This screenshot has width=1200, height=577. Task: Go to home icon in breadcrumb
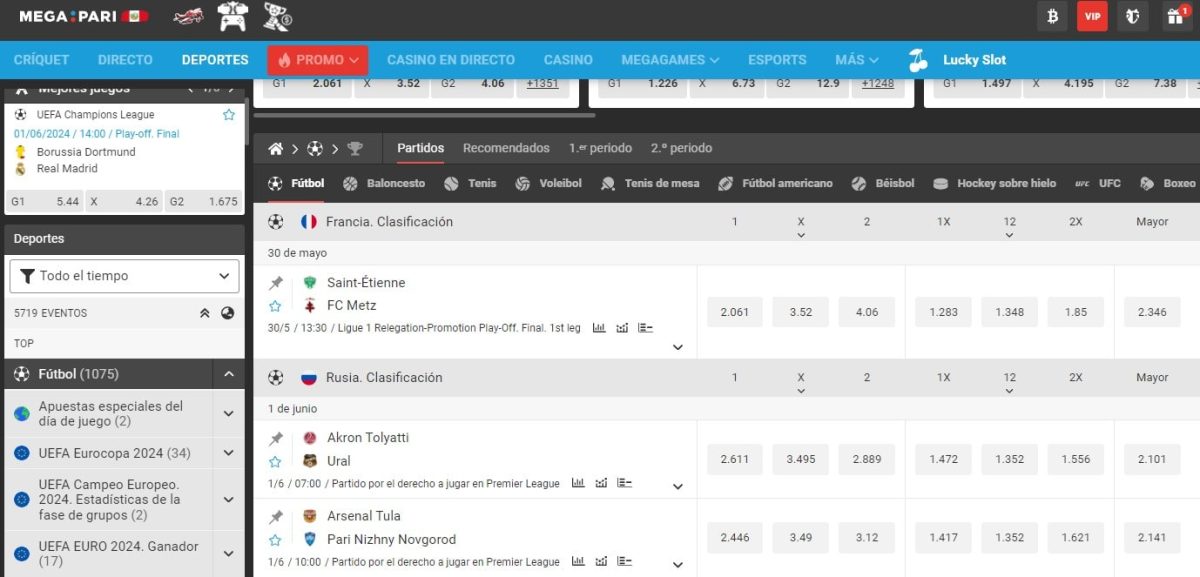(275, 149)
